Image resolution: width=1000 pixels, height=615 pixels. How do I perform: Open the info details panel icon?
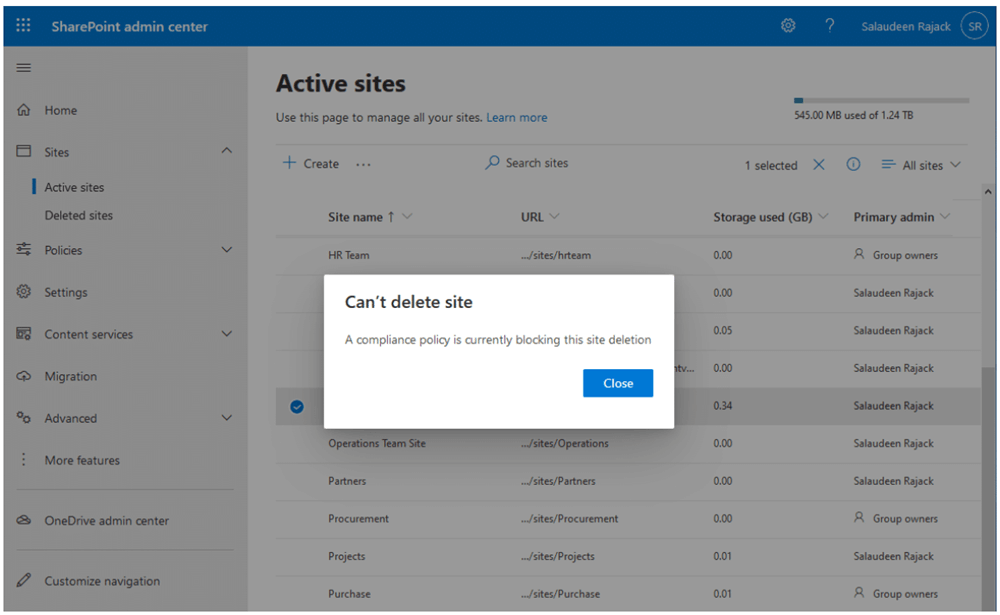click(853, 165)
